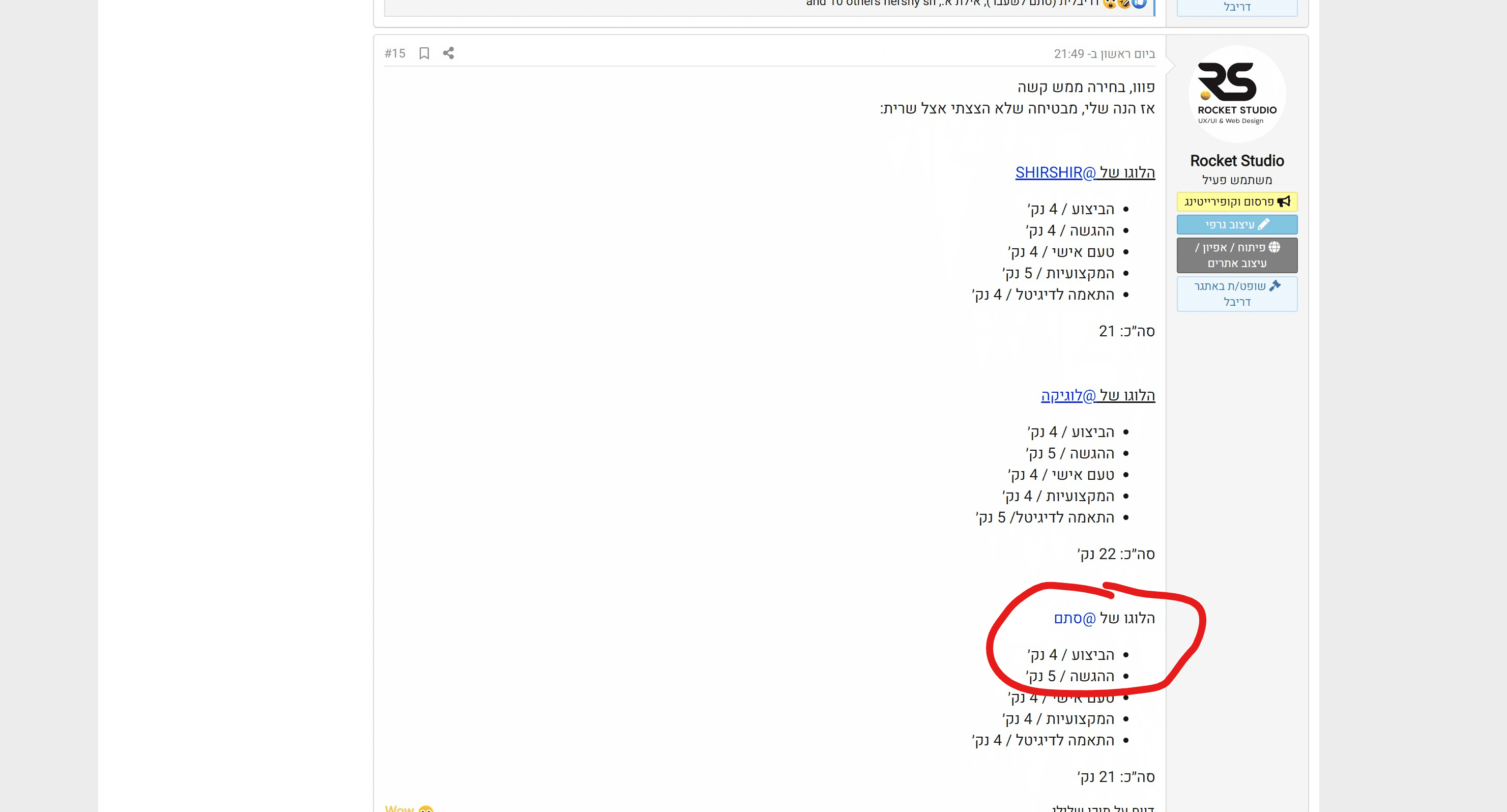Open the @לוגיקה user mention
The height and width of the screenshot is (812, 1507).
click(1068, 395)
